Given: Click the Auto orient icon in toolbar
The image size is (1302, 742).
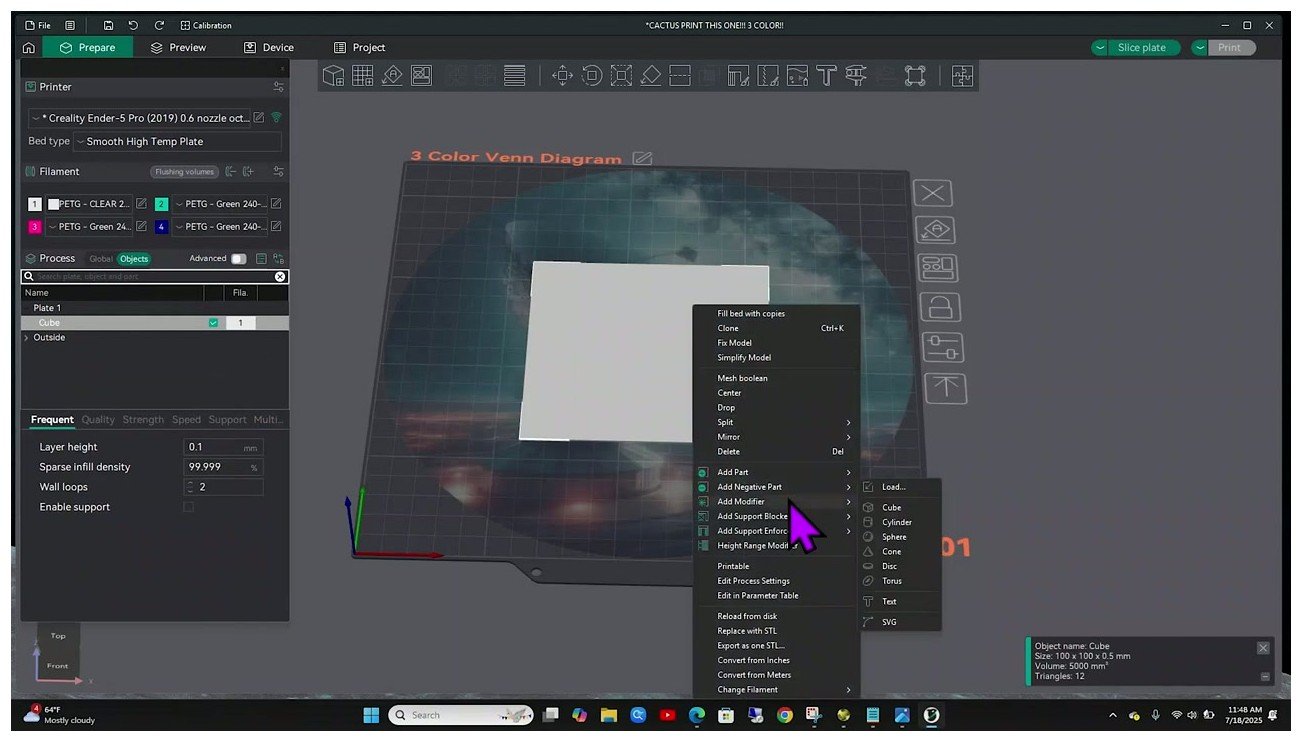Looking at the screenshot, I should pyautogui.click(x=392, y=75).
